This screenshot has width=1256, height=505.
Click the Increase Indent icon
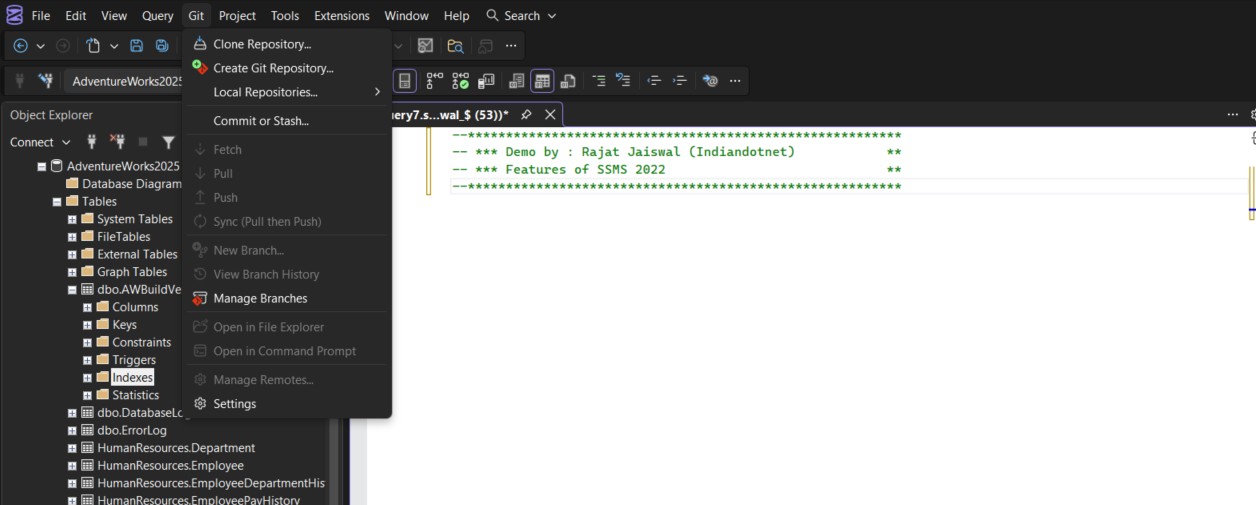(680, 81)
